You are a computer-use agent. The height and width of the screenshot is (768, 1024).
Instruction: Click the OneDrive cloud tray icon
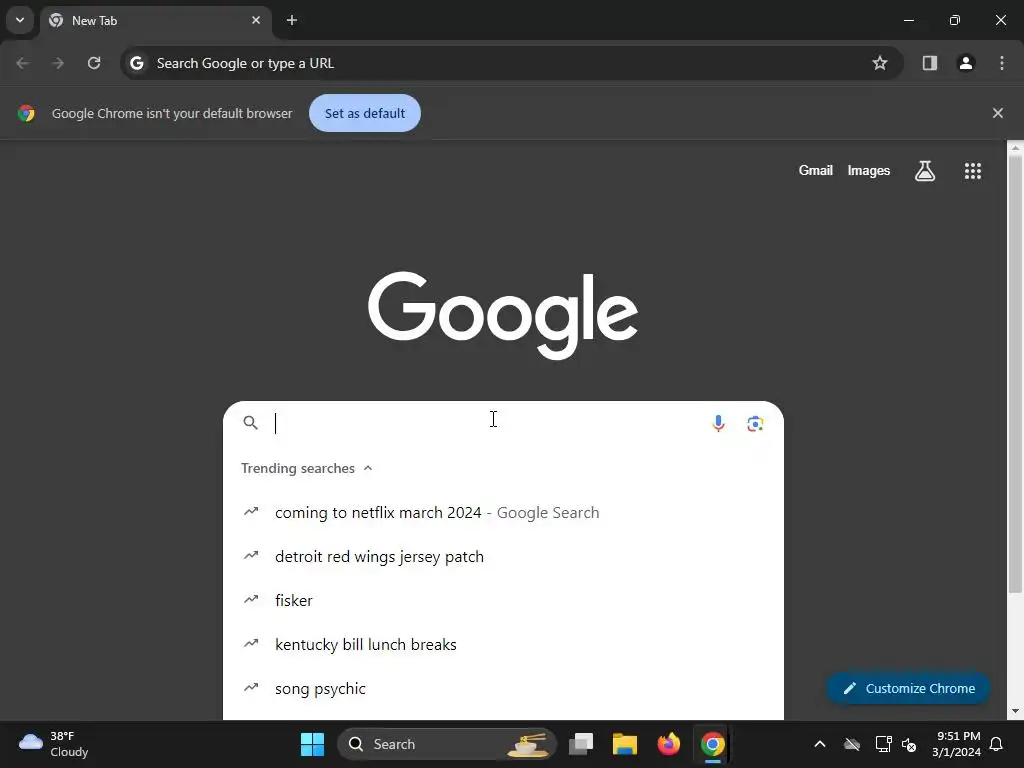tap(852, 744)
